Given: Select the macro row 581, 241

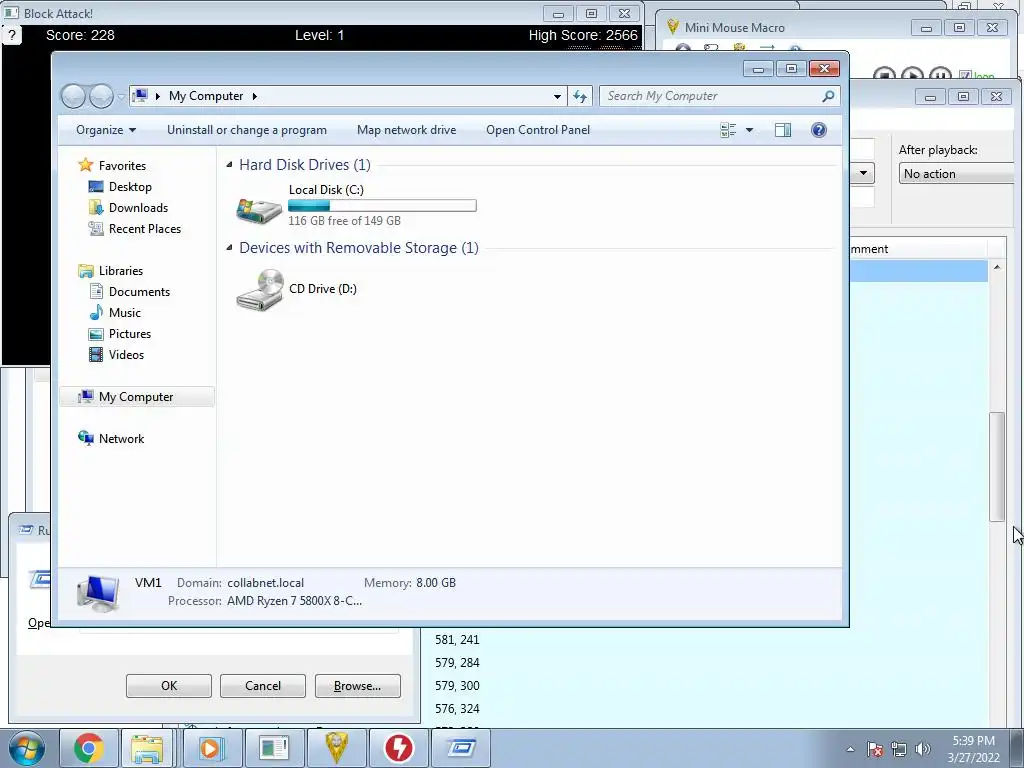Looking at the screenshot, I should [457, 640].
